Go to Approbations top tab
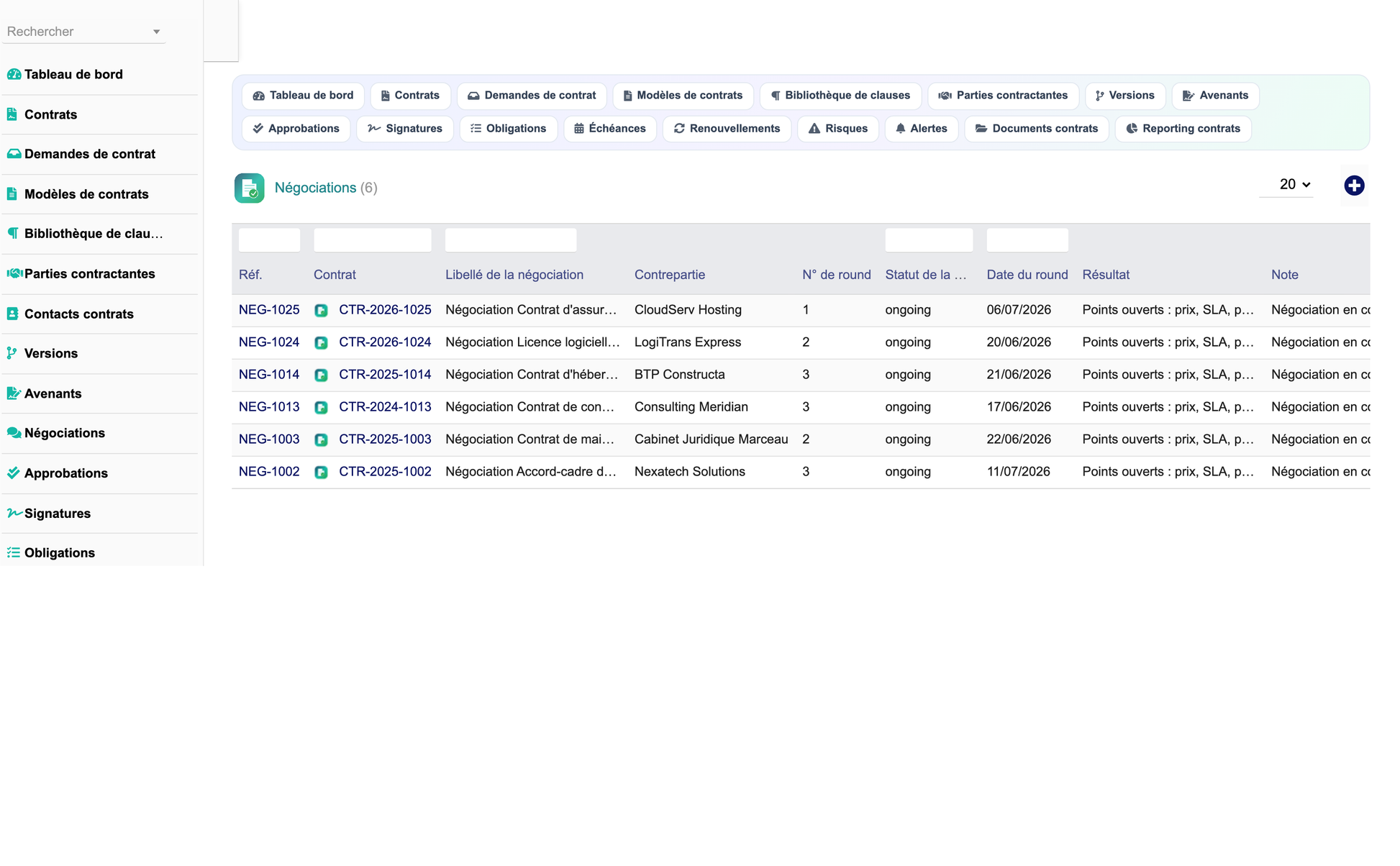Screen dimensions: 1400x866 [x=296, y=129]
